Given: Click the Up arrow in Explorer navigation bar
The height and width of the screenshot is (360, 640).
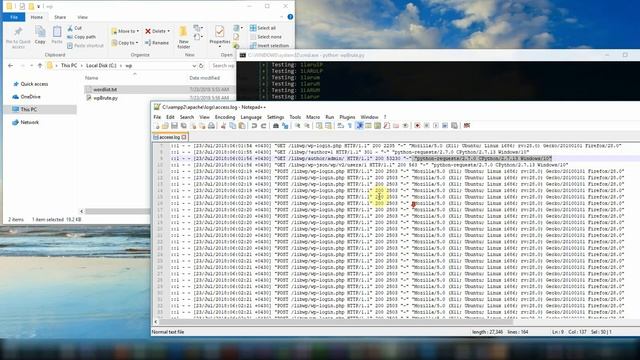Looking at the screenshot, I should click(x=40, y=65).
